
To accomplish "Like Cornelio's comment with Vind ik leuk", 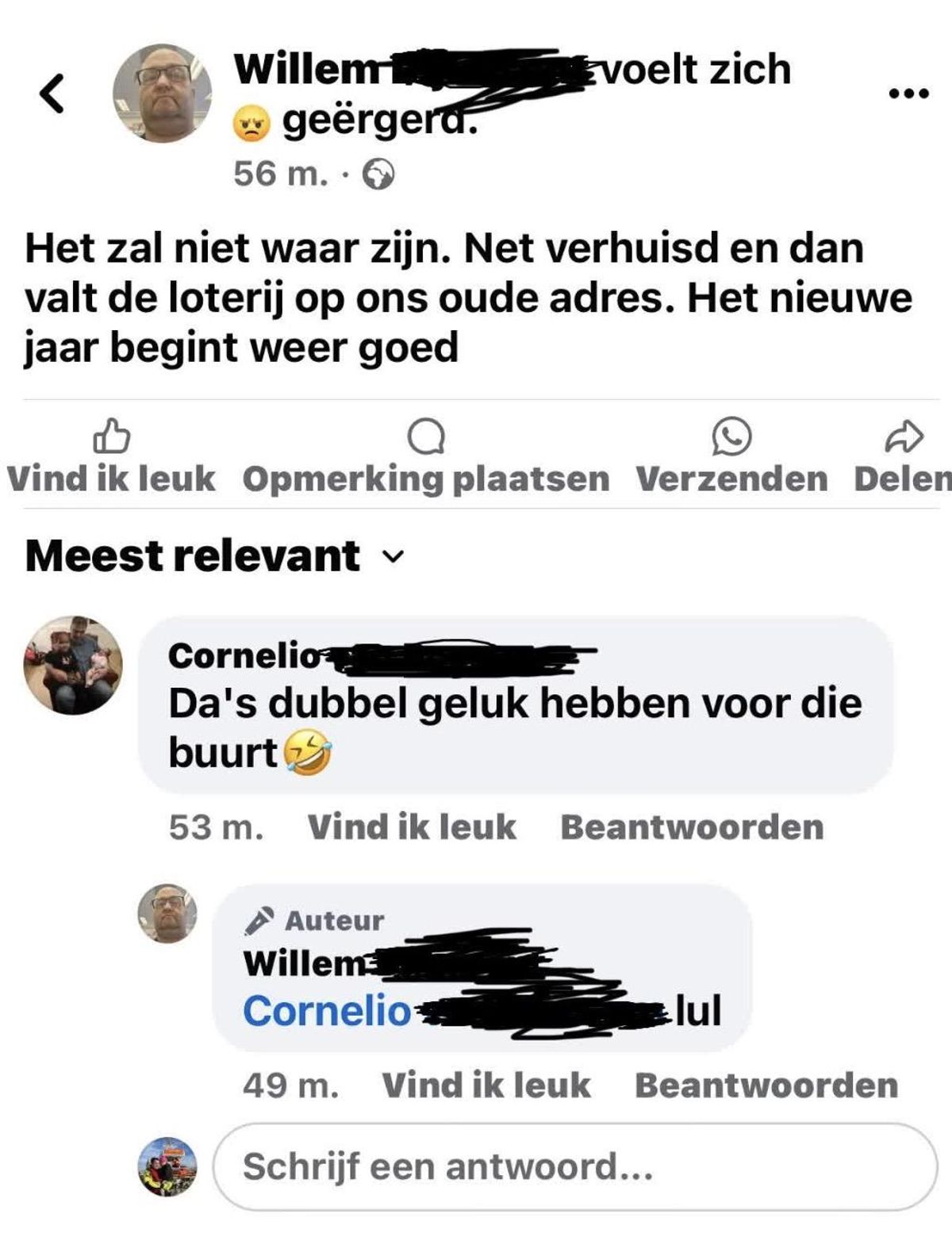I will [x=412, y=827].
